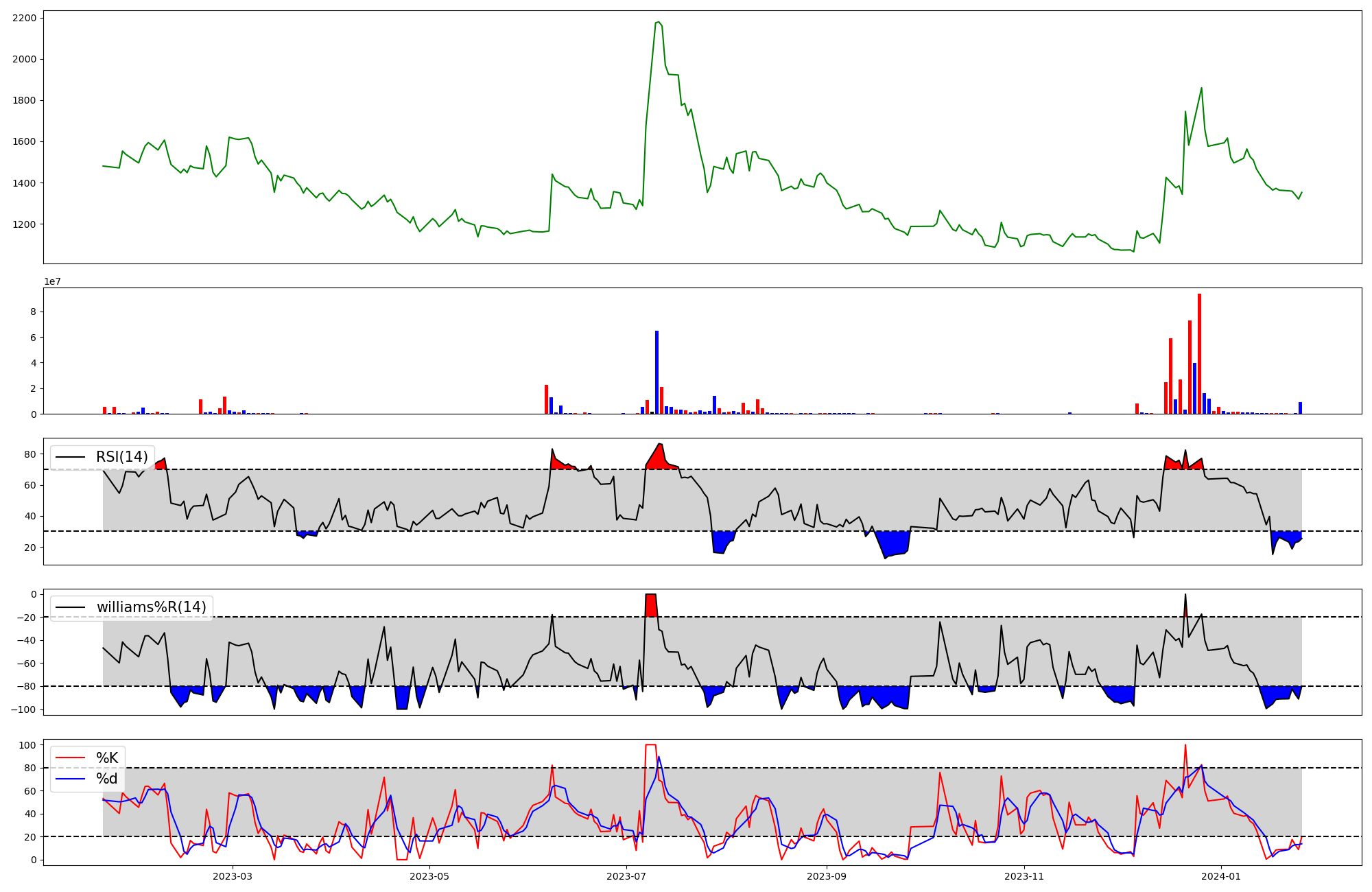Select the %K legend entry text
The image size is (1372, 892).
click(x=107, y=758)
